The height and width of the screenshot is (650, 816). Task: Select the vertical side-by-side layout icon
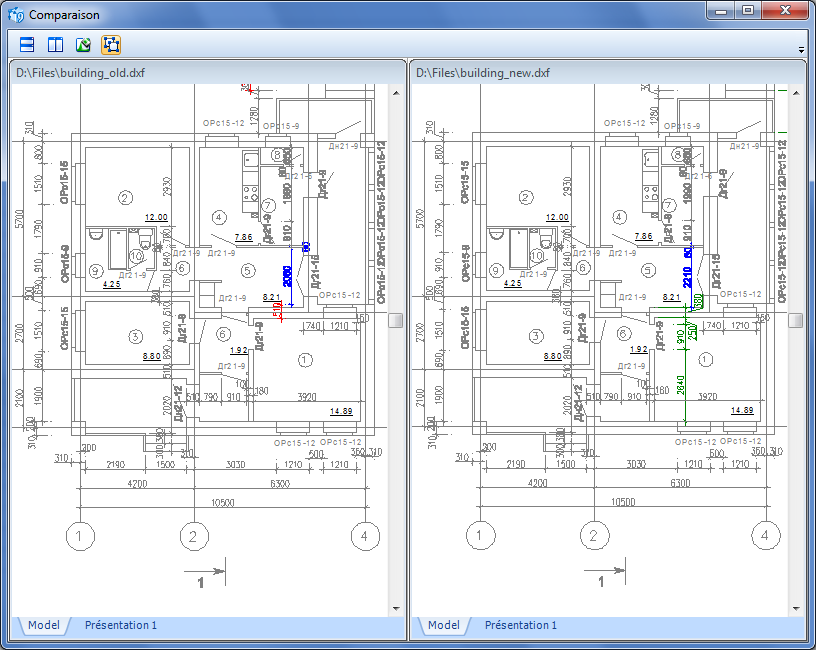click(56, 45)
